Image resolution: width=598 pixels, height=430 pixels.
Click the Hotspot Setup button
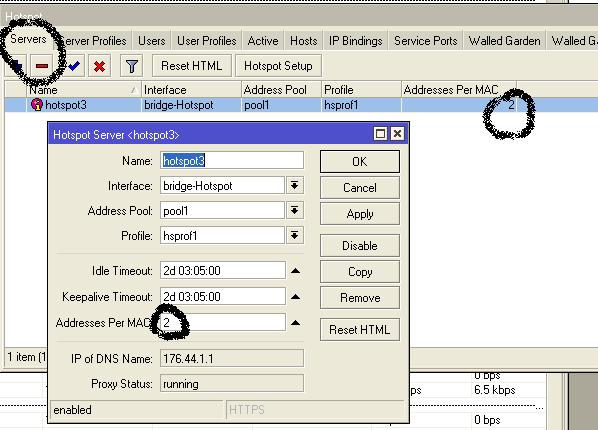pyautogui.click(x=278, y=66)
